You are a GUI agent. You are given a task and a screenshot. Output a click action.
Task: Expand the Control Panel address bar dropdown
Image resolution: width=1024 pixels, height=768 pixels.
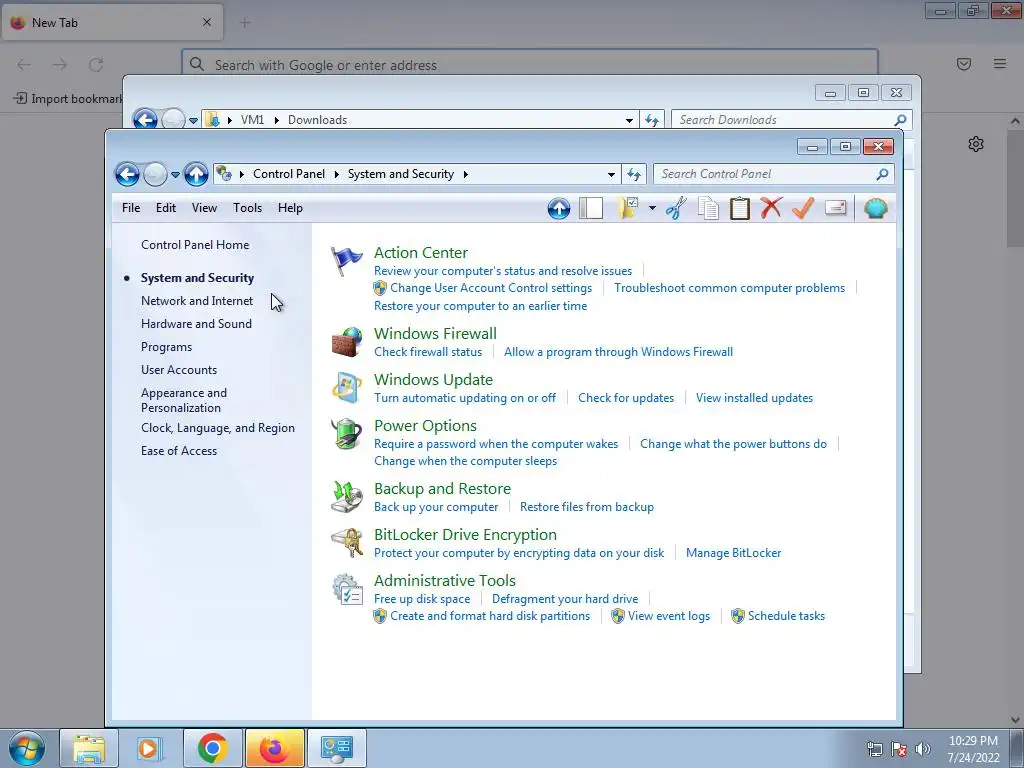pos(611,174)
